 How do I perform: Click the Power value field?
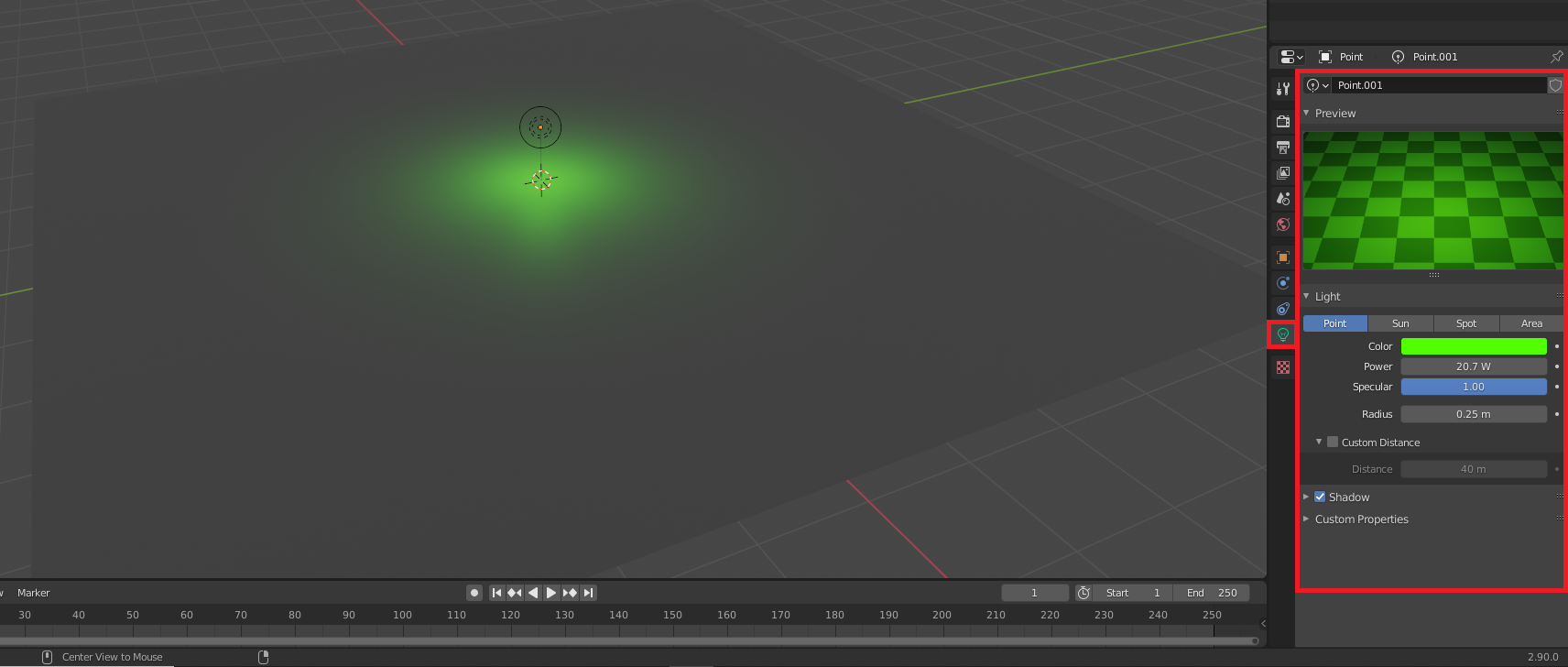(x=1474, y=366)
